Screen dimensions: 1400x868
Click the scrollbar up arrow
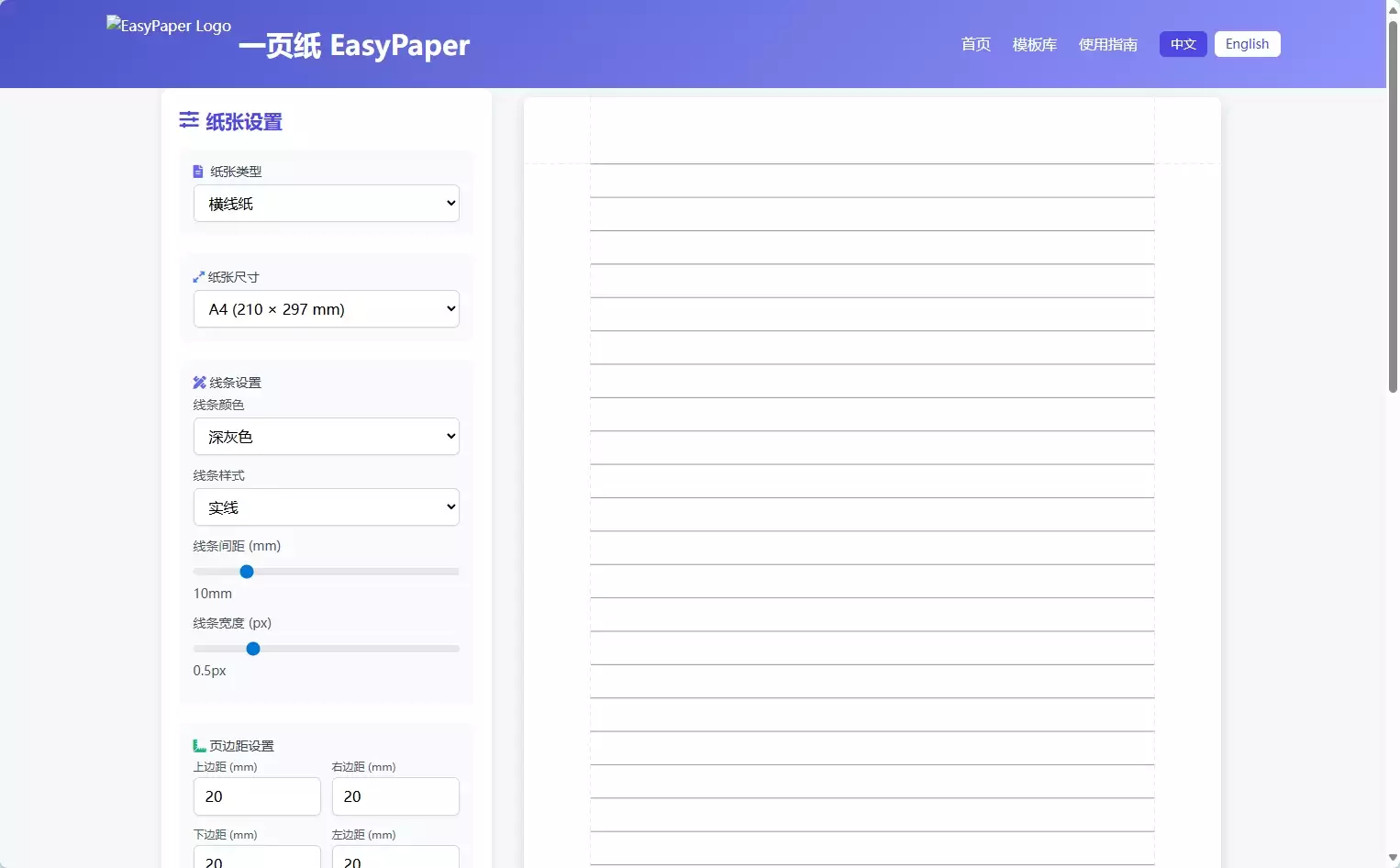coord(1393,8)
